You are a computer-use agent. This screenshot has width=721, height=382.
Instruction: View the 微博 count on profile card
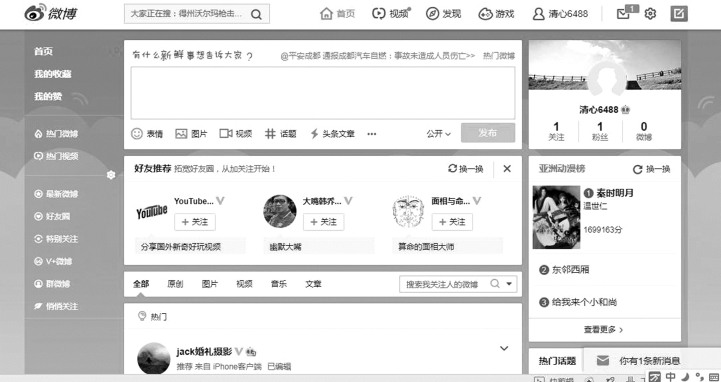coord(644,131)
